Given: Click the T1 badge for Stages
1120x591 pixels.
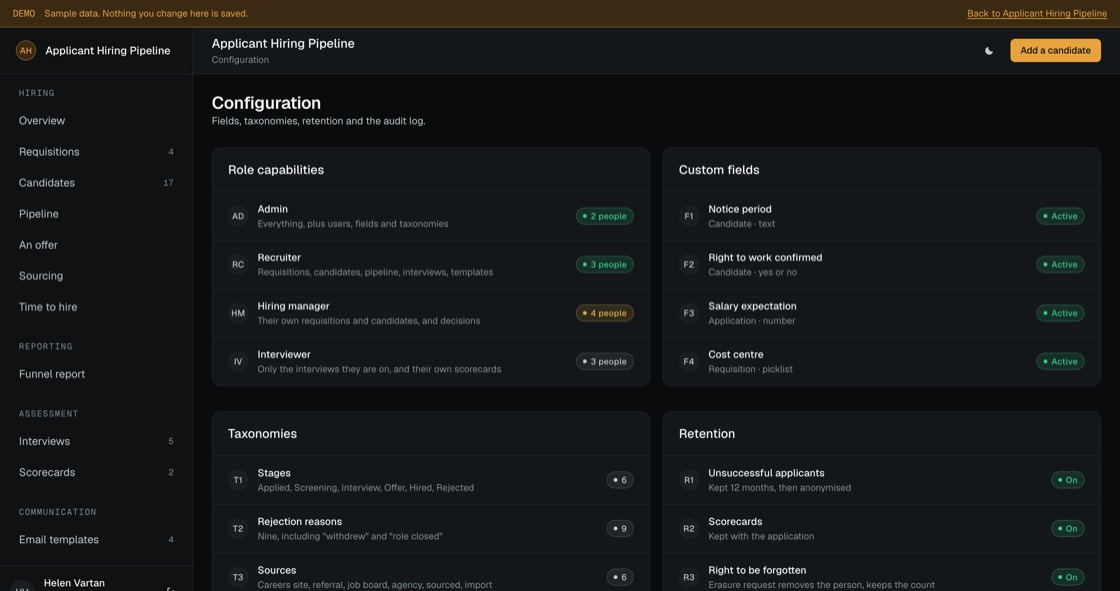Looking at the screenshot, I should (238, 480).
